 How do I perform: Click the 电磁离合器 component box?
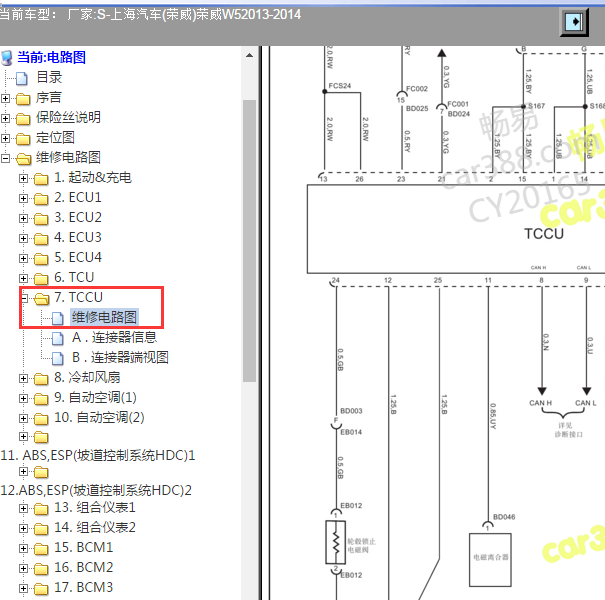click(x=490, y=560)
